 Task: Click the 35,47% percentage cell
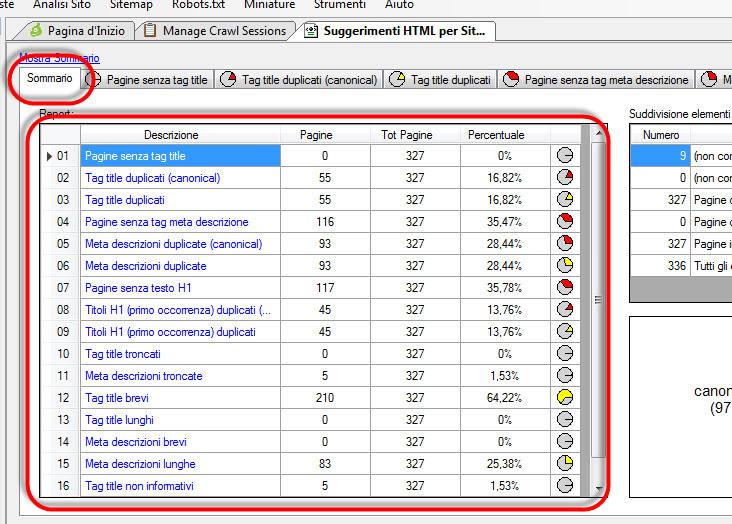click(x=505, y=222)
